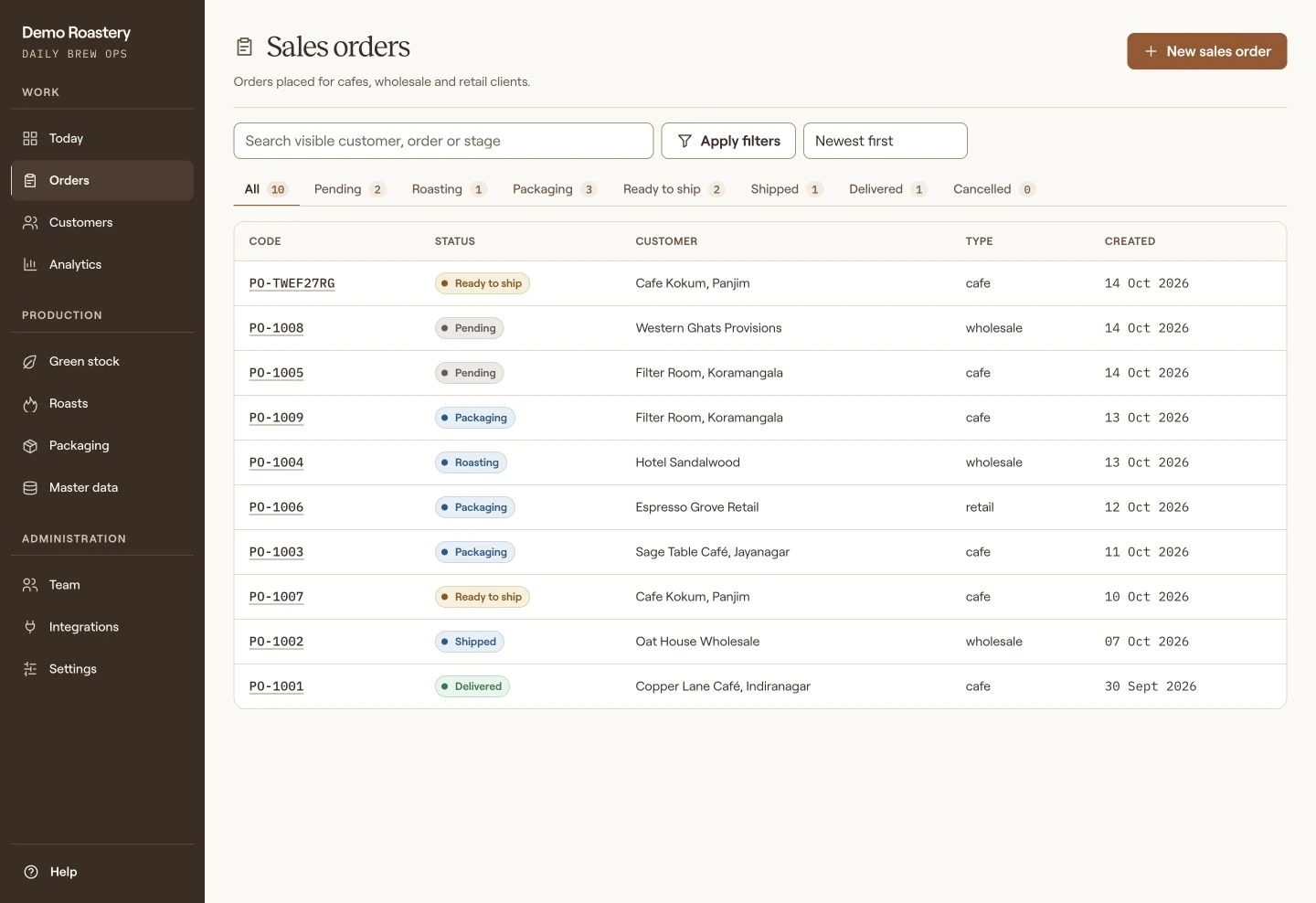Image resolution: width=1316 pixels, height=903 pixels.
Task: Click customer Hotel Sandalwood
Action: pyautogui.click(x=687, y=462)
